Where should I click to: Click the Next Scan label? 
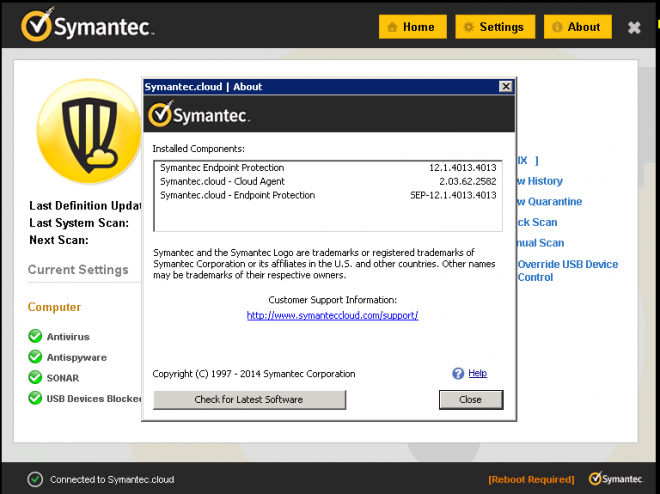[59, 240]
